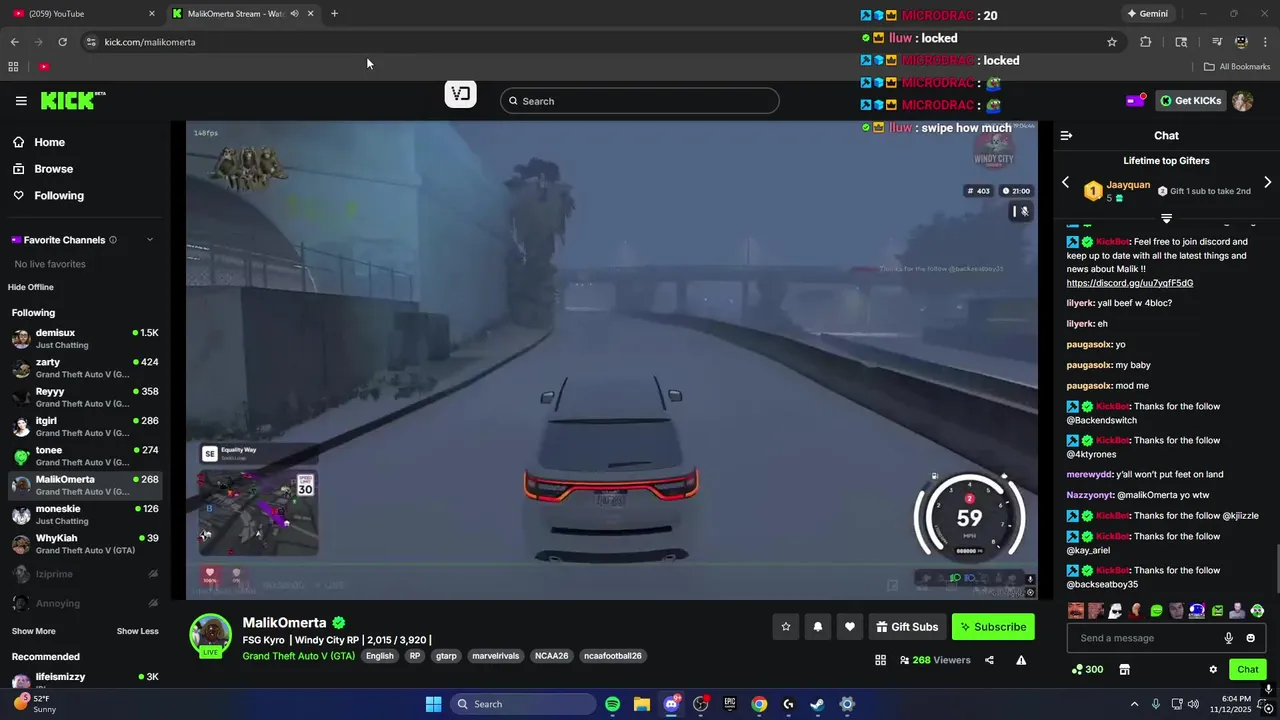This screenshot has width=1280, height=720.
Task: Expand the gifters leaderboard handle
Action: tap(1166, 218)
